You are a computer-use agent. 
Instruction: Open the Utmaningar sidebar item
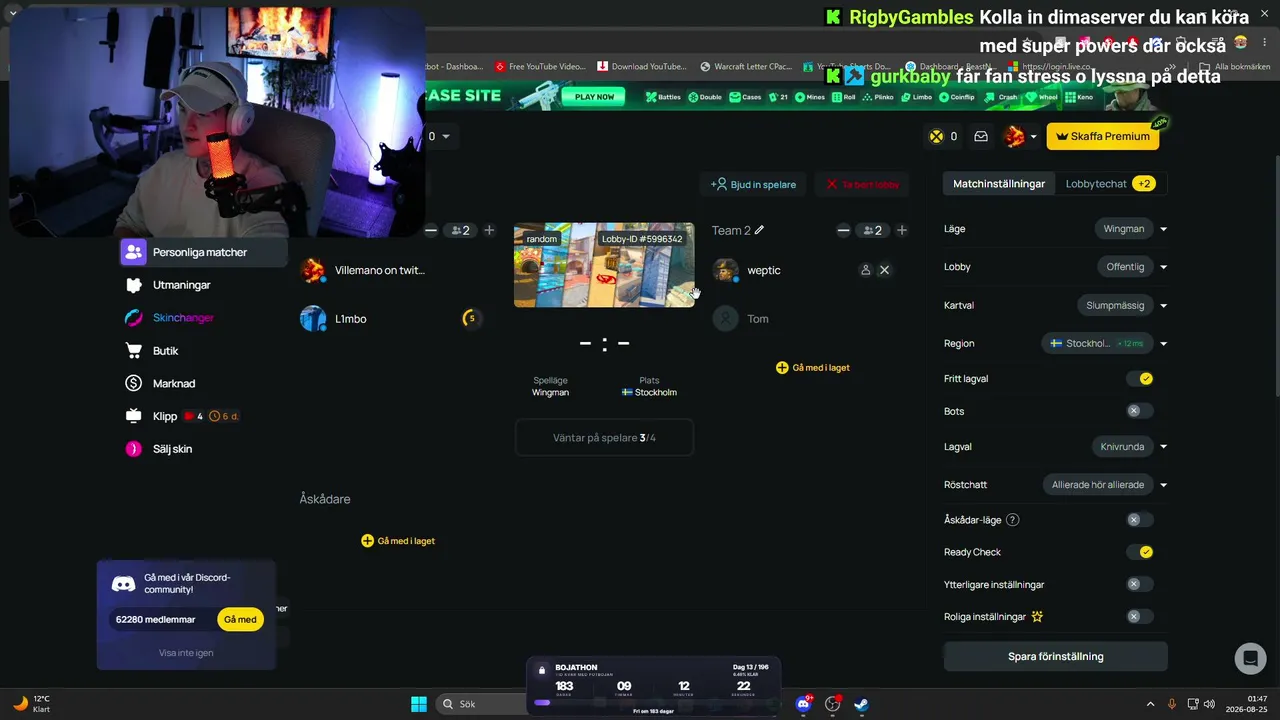(181, 285)
